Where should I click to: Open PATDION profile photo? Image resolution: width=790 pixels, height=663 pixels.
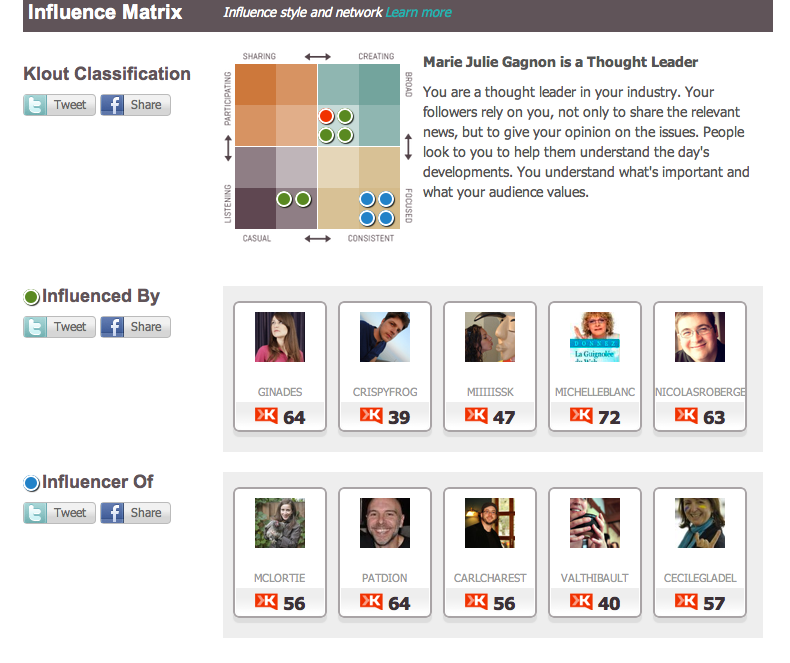[385, 523]
